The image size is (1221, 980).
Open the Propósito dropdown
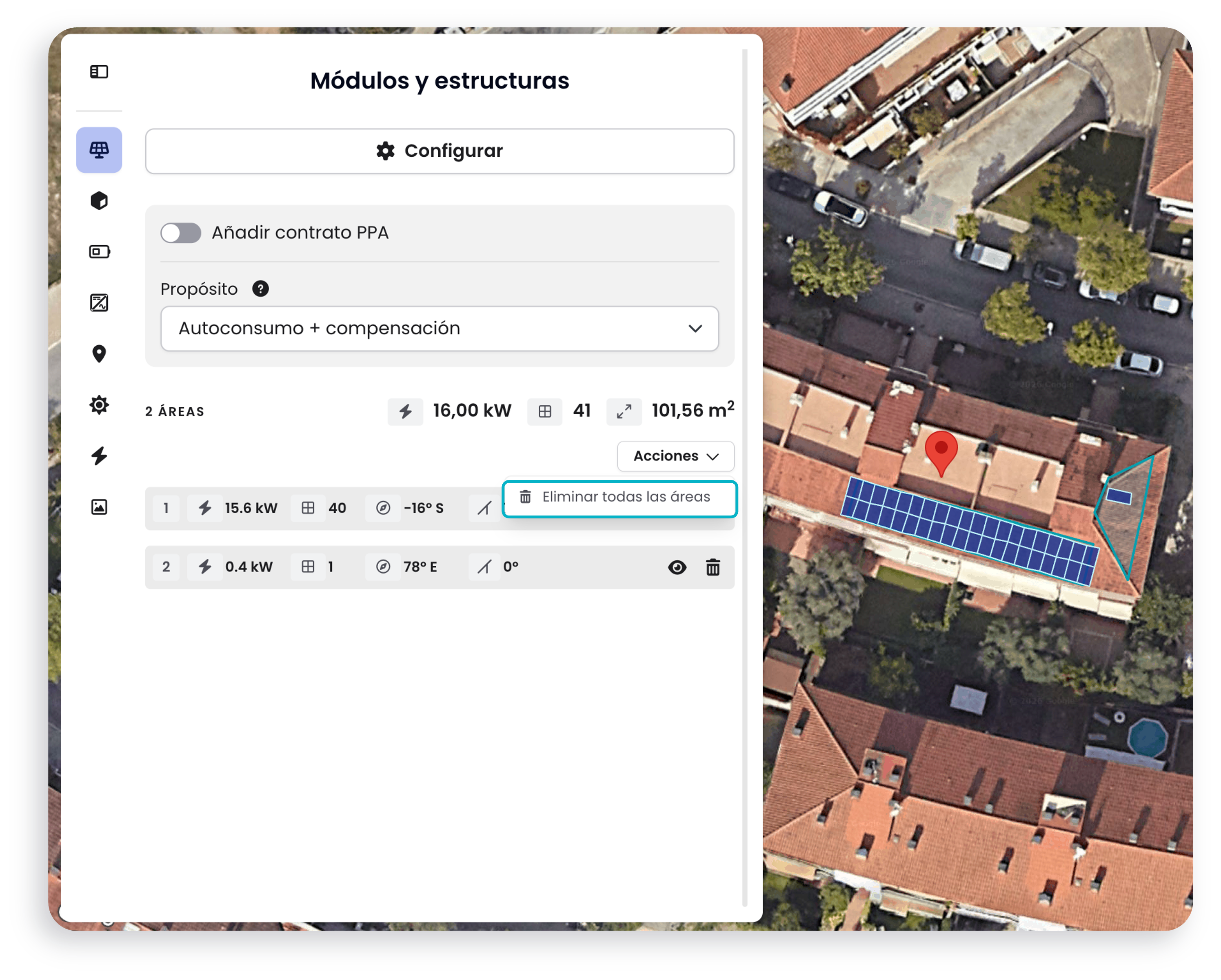[440, 329]
